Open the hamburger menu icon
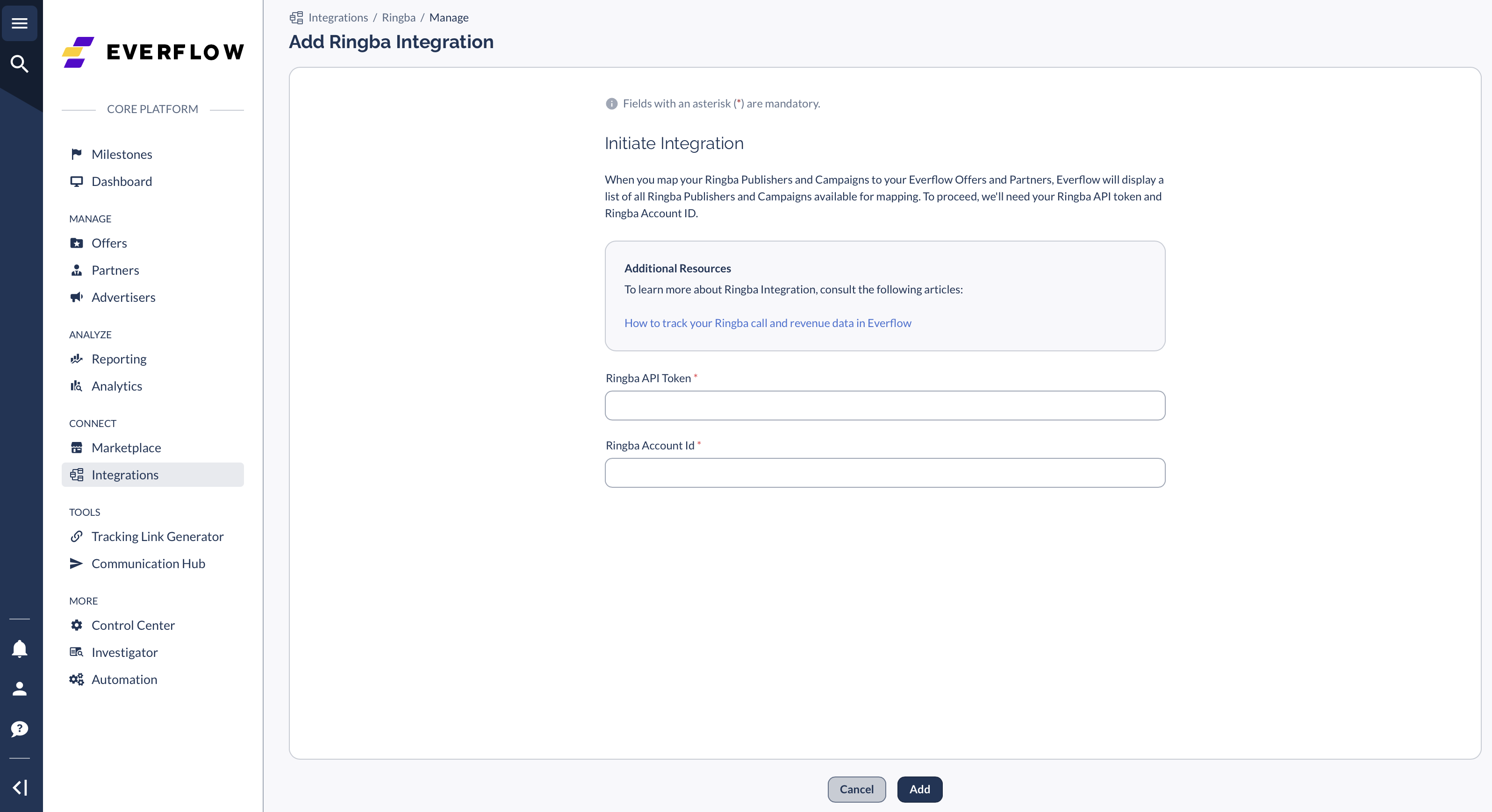This screenshot has height=812, width=1492. pyautogui.click(x=20, y=23)
